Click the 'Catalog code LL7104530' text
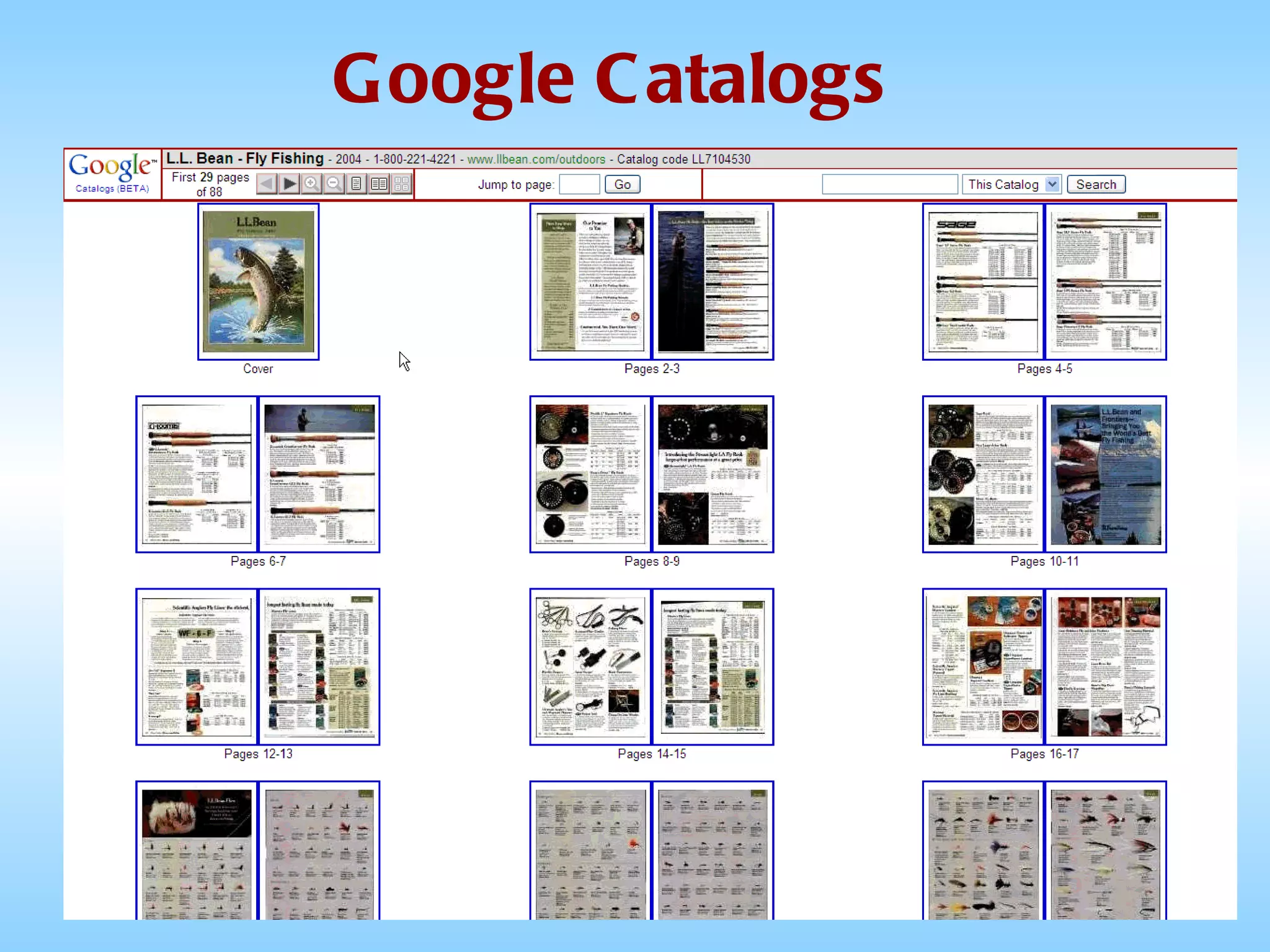This screenshot has height=952, width=1270. pyautogui.click(x=683, y=159)
